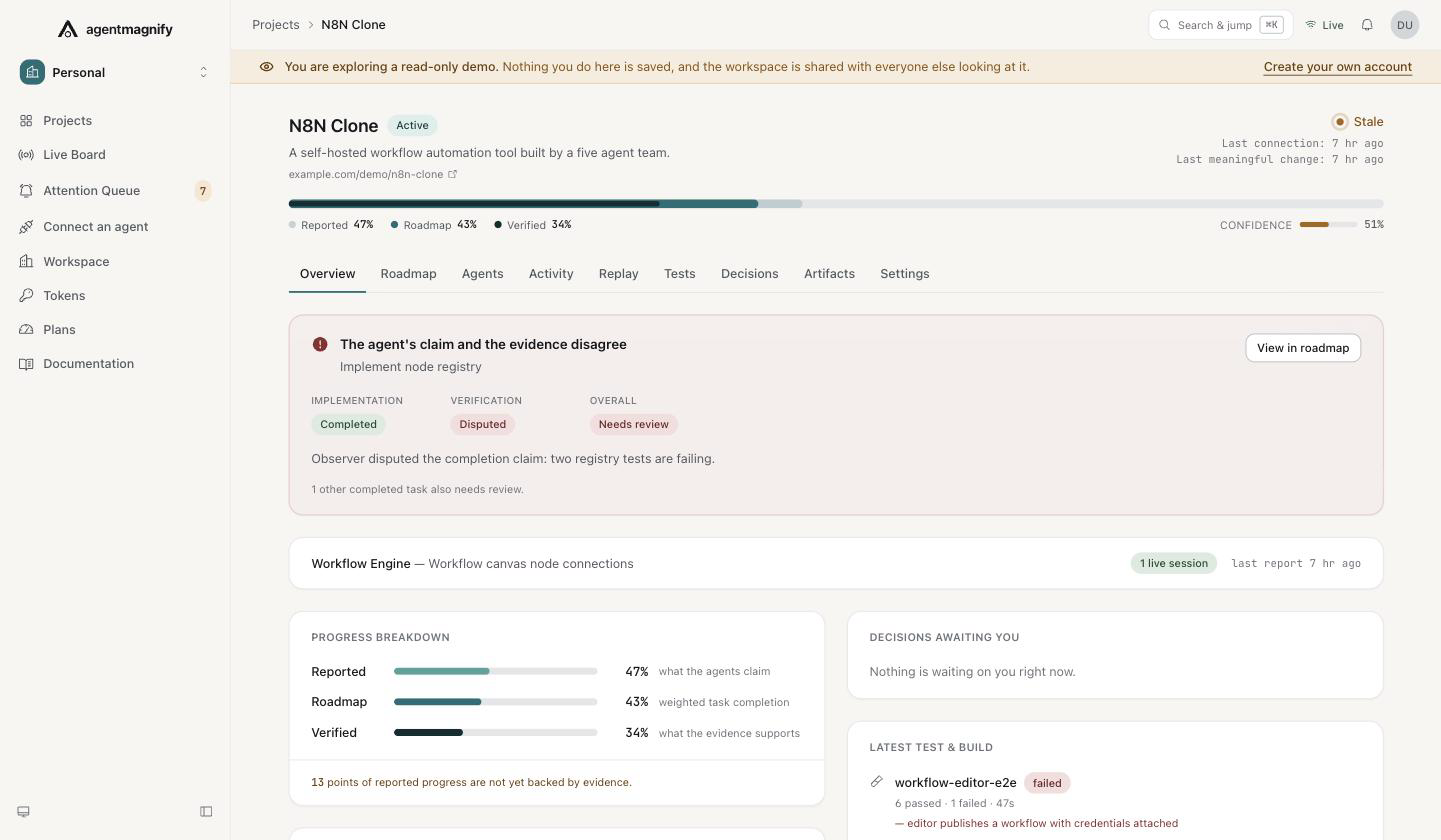Open the Documentation book icon

click(26, 364)
